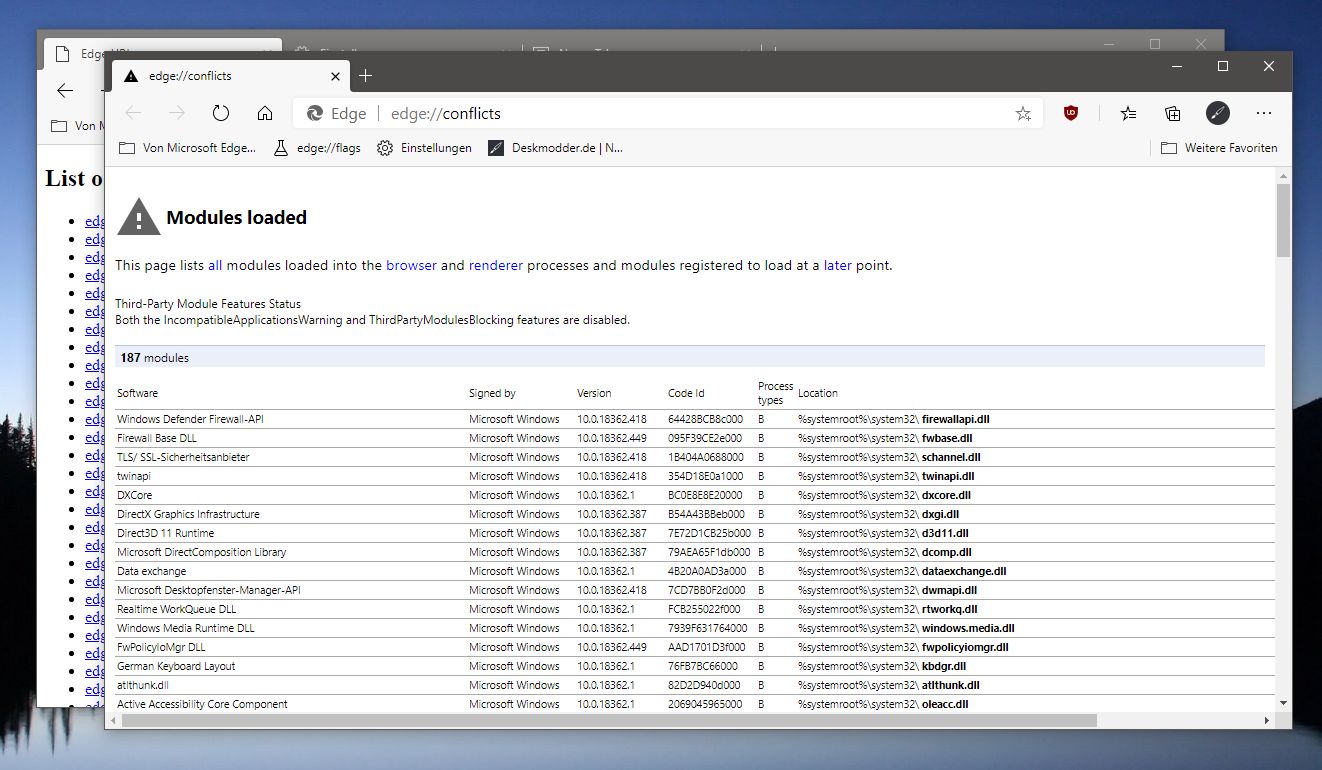Viewport: 1322px width, 770px height.
Task: Open Von Microsoft Edge favorites folder
Action: tap(187, 148)
